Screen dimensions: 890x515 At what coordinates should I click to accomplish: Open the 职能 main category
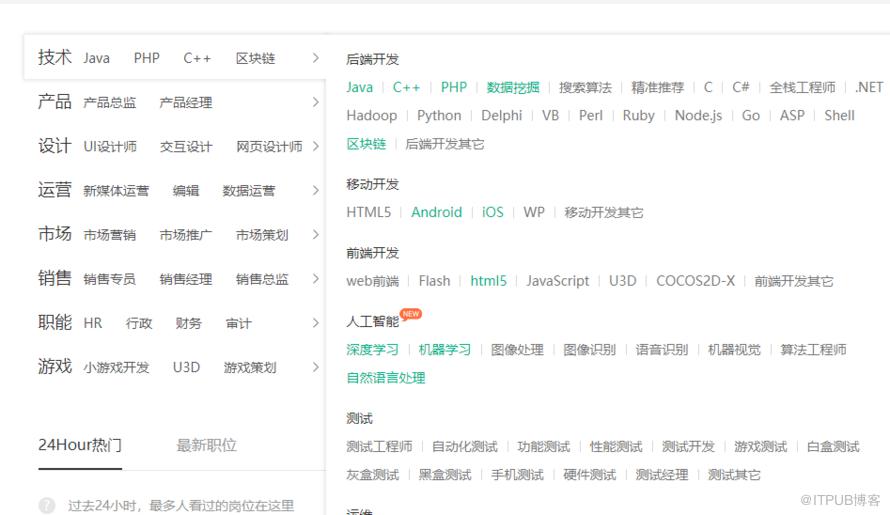click(x=54, y=323)
